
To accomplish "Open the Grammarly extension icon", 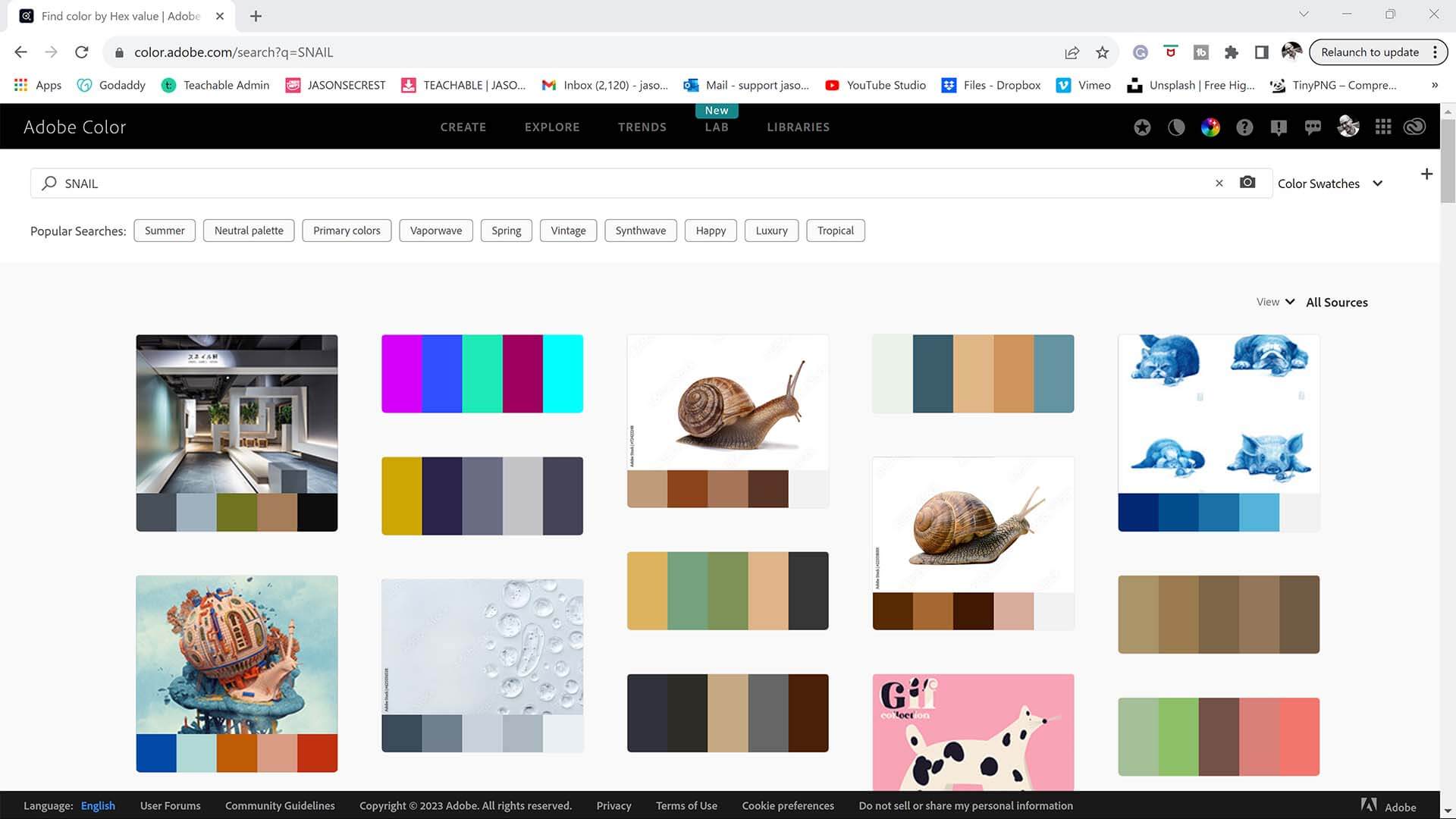I will click(x=1140, y=52).
